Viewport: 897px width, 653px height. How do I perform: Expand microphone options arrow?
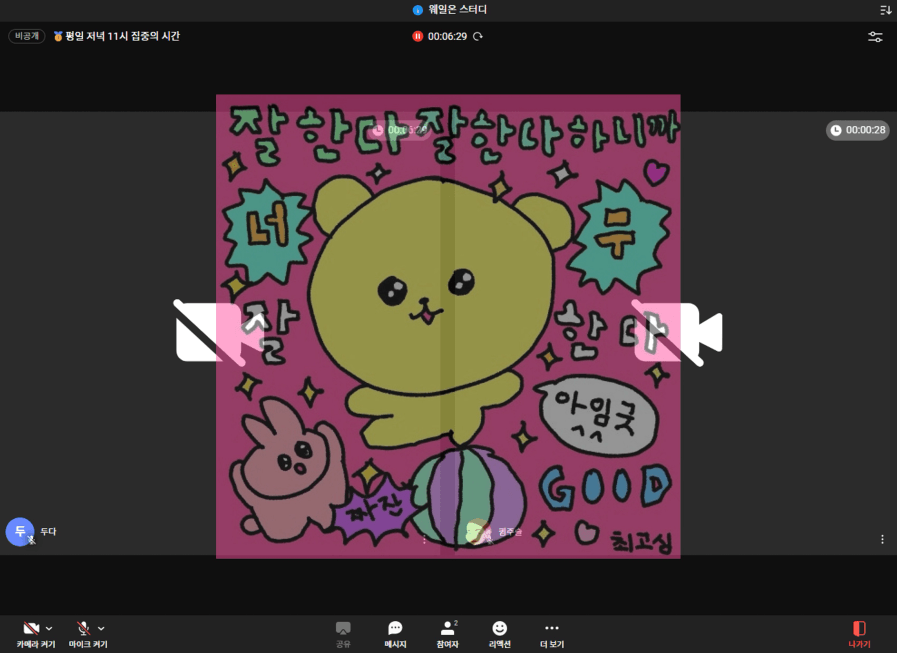pyautogui.click(x=101, y=629)
